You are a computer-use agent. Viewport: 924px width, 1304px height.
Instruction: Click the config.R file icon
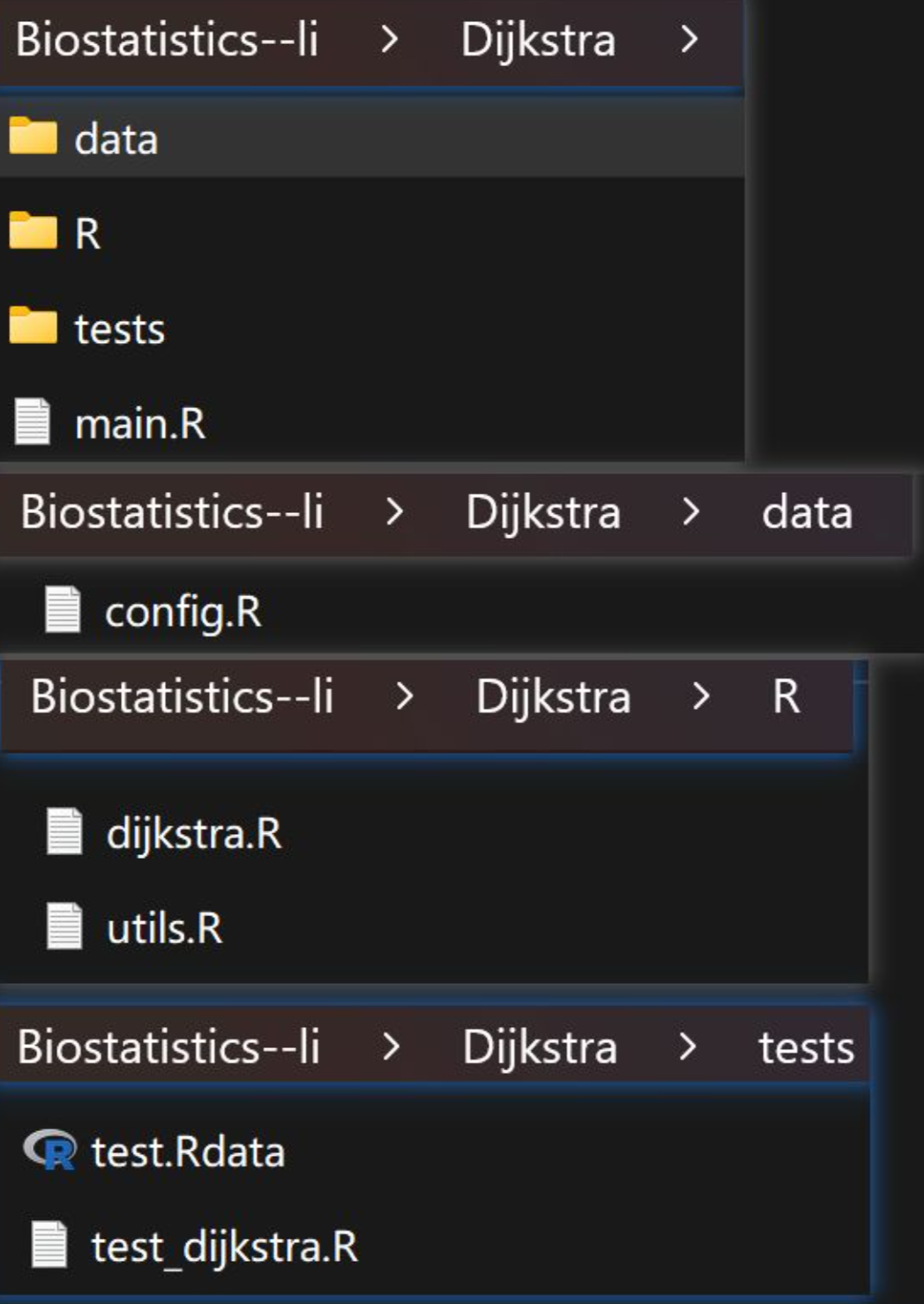(x=63, y=609)
